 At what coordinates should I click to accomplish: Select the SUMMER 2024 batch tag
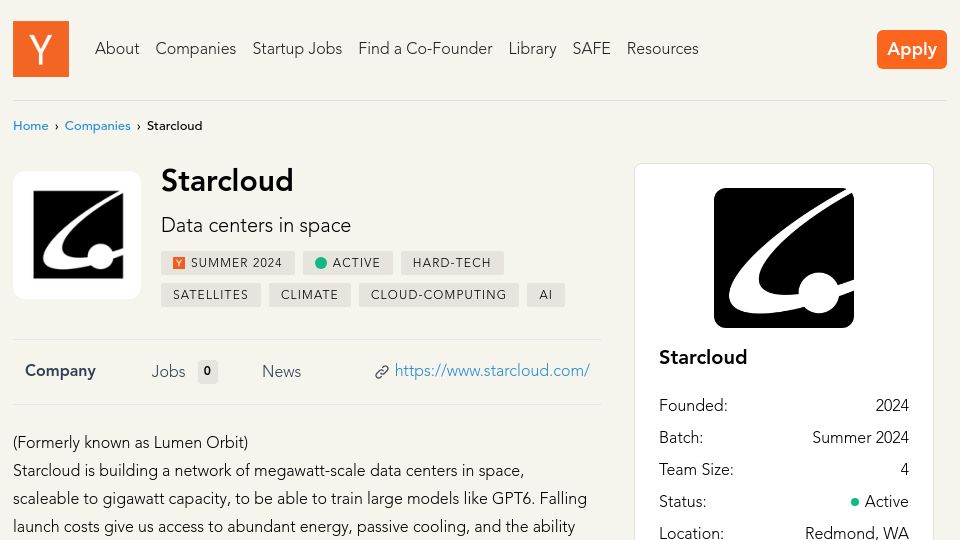pyautogui.click(x=228, y=263)
